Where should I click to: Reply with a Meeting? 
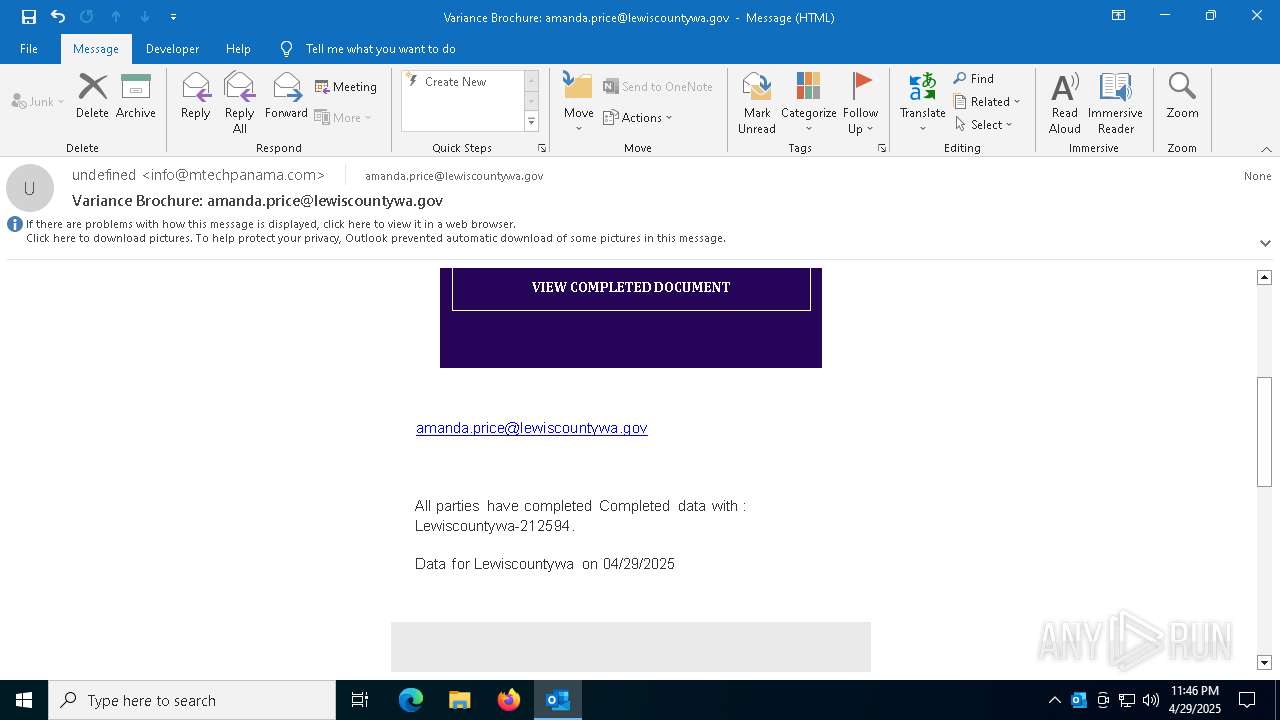click(x=346, y=87)
